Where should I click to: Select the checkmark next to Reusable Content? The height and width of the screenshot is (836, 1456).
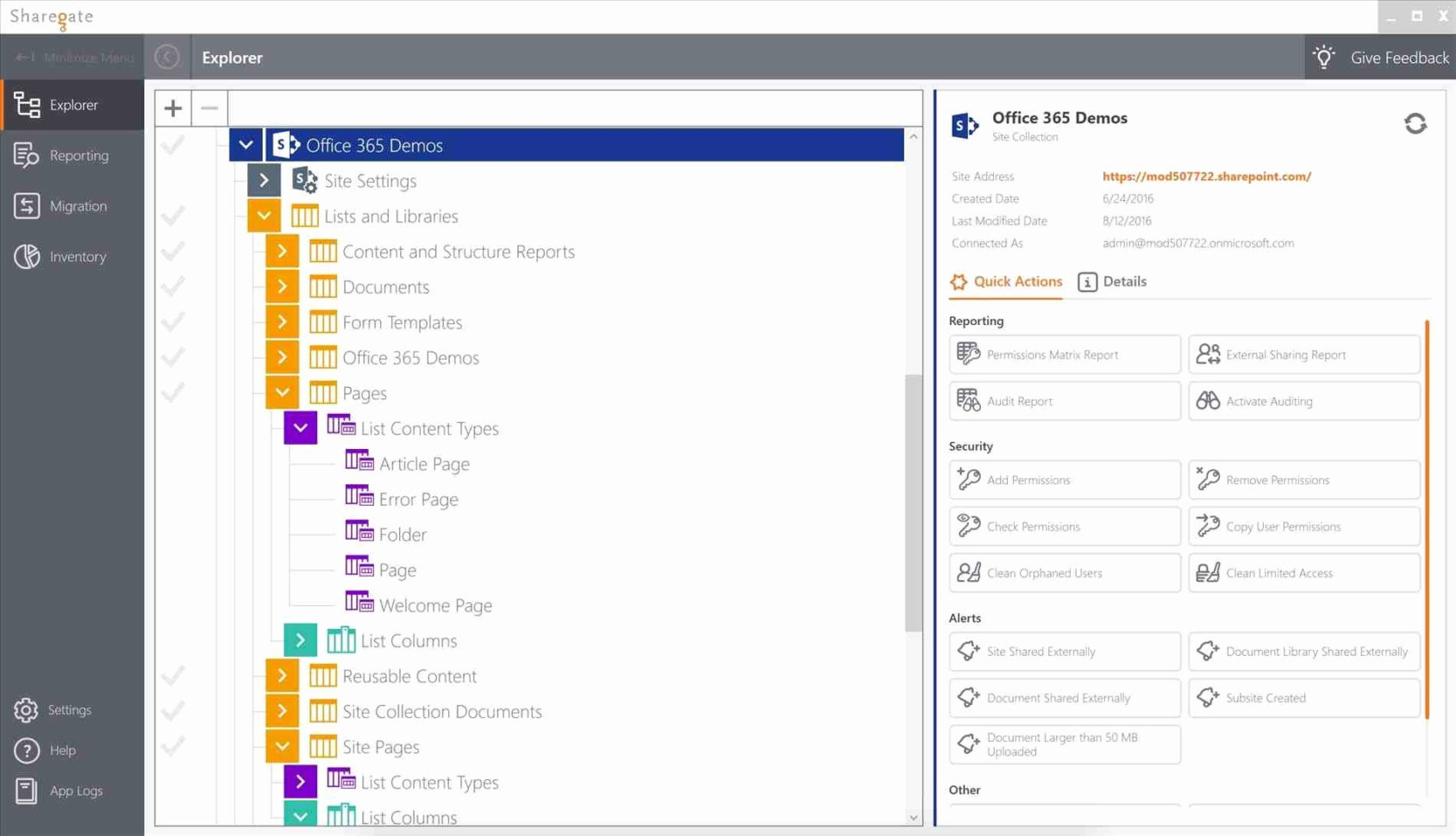pos(173,675)
